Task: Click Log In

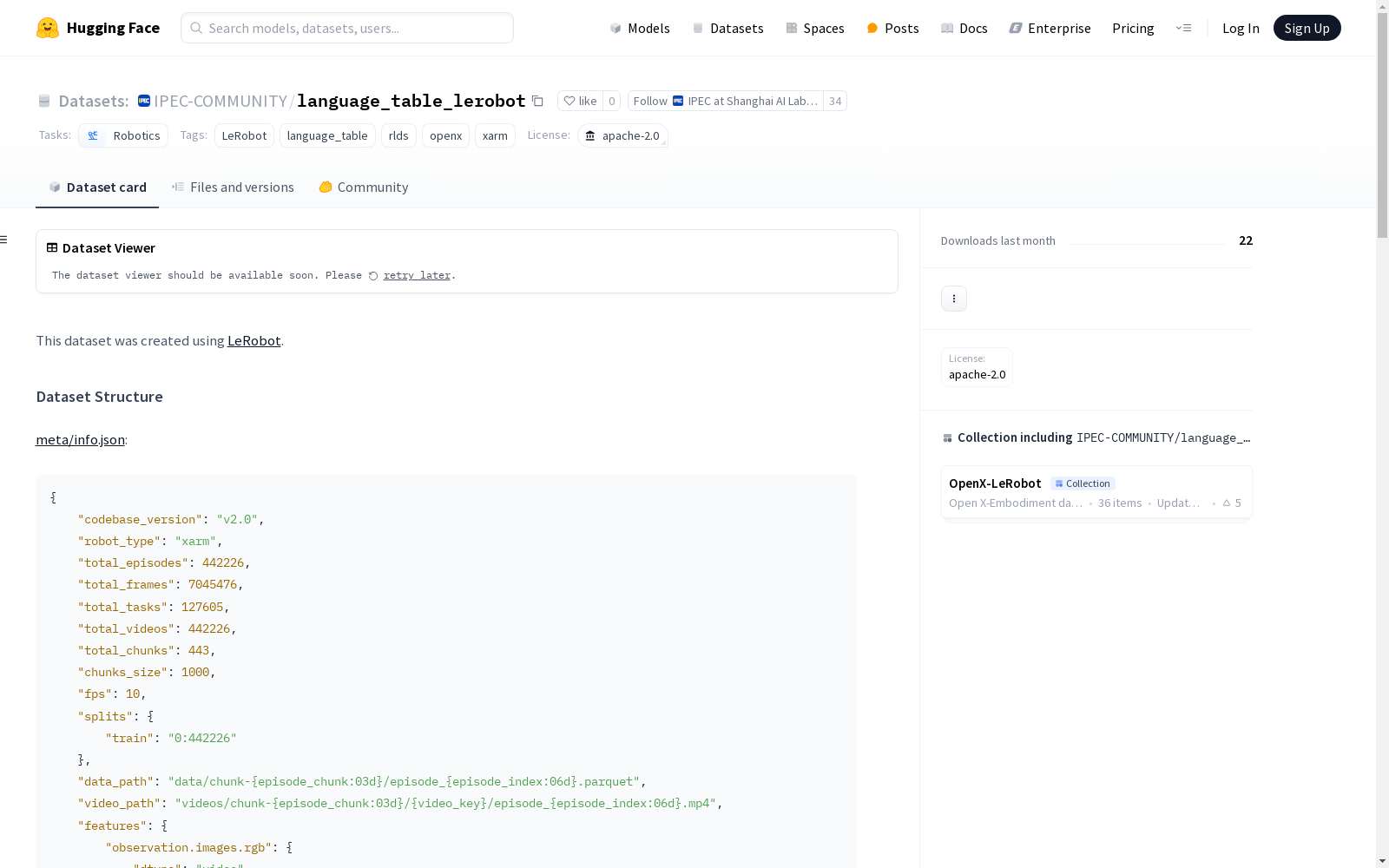Action: click(1241, 28)
